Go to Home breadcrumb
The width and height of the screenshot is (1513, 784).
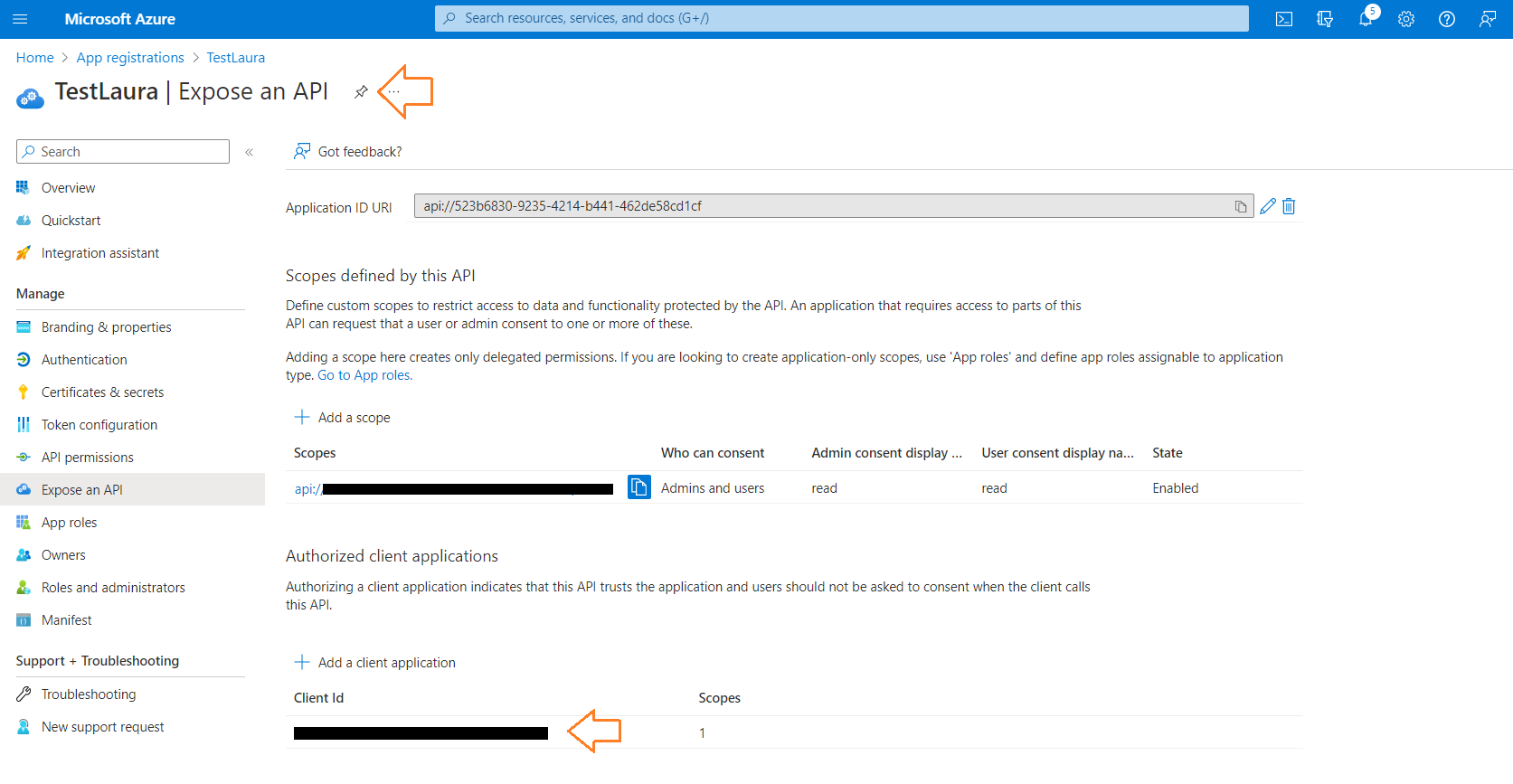coord(35,57)
